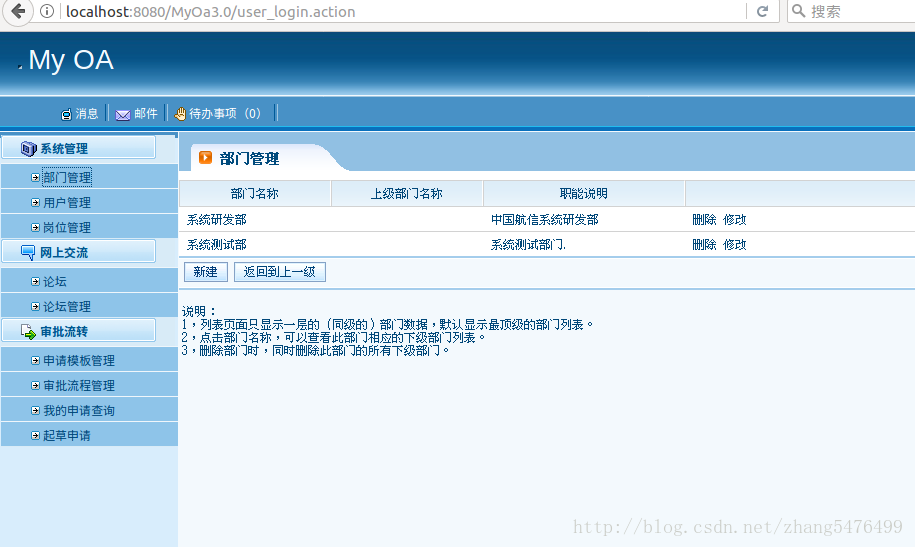
Task: Click the 系统管理 cube icon
Action: (x=28, y=148)
